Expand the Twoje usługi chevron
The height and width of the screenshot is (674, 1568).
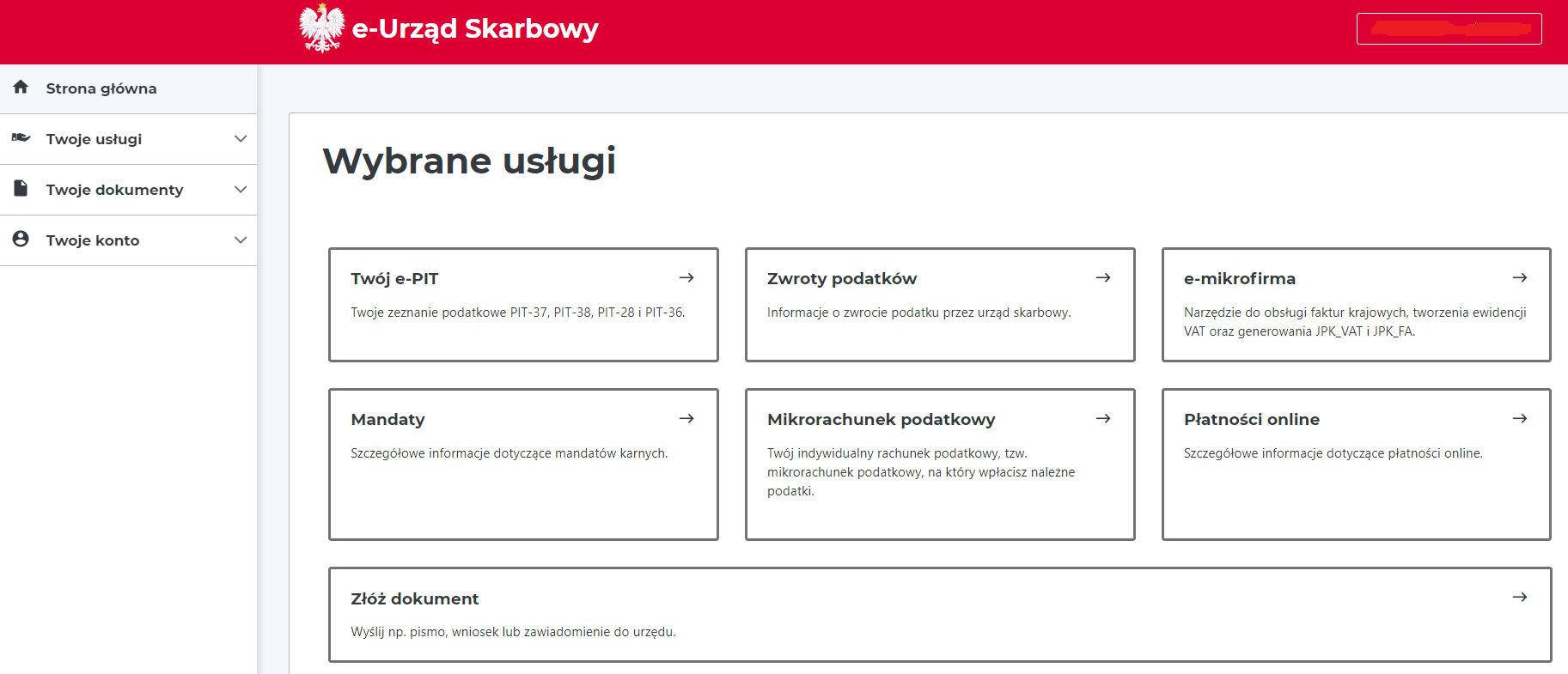point(241,138)
